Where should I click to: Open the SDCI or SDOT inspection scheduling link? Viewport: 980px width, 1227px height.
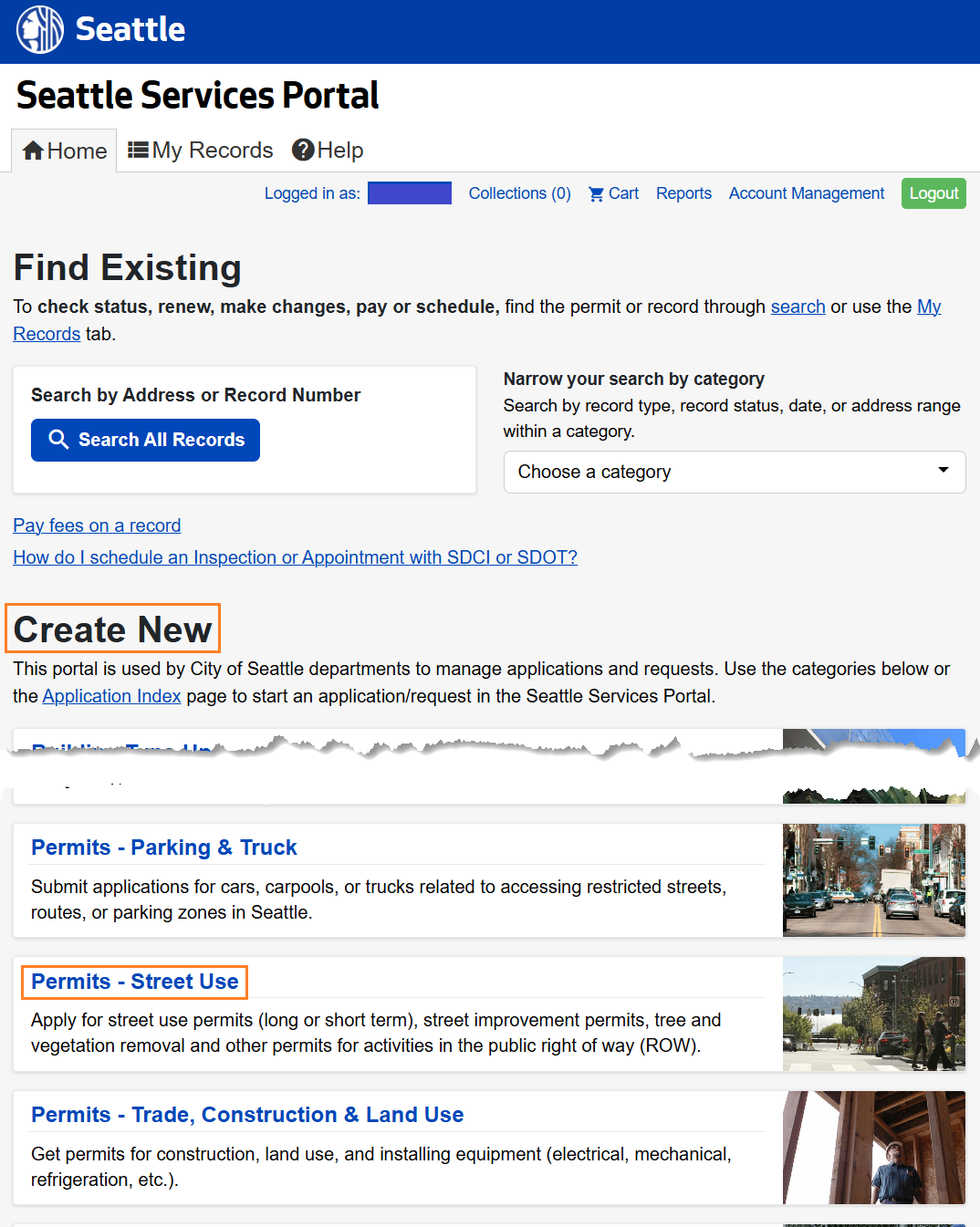pos(295,557)
